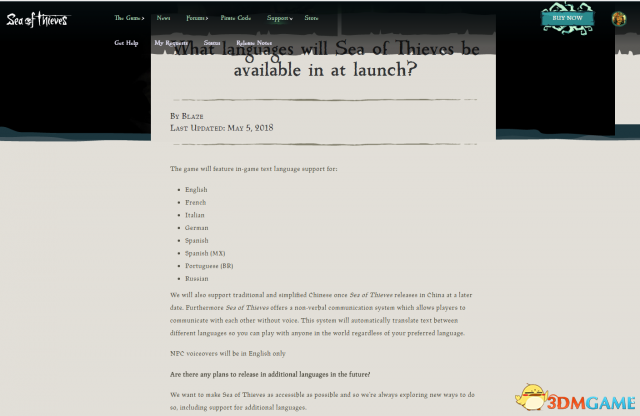Check the Status page
This screenshot has width=640, height=416.
tap(212, 43)
